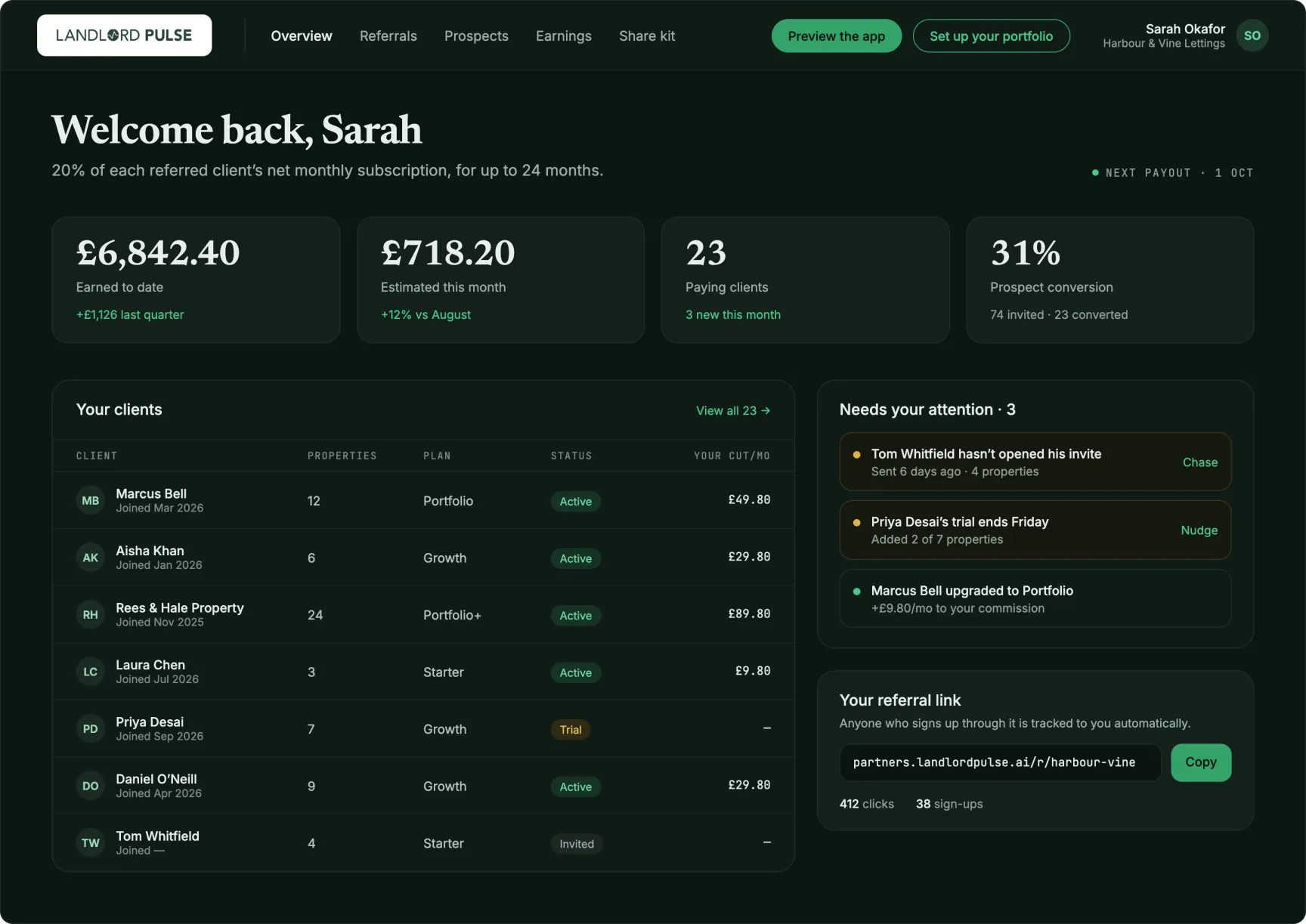Select the Marcus Bell client name

(x=151, y=493)
